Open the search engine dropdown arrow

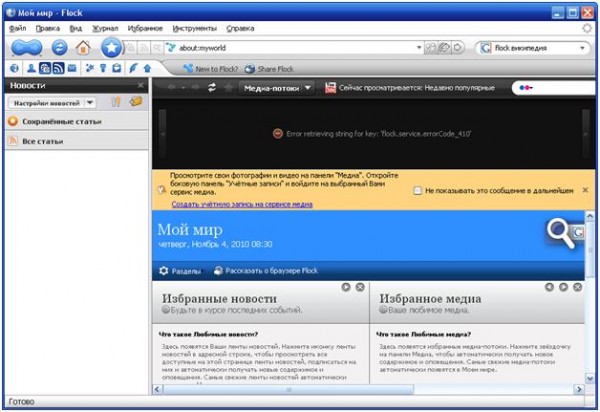(582, 48)
